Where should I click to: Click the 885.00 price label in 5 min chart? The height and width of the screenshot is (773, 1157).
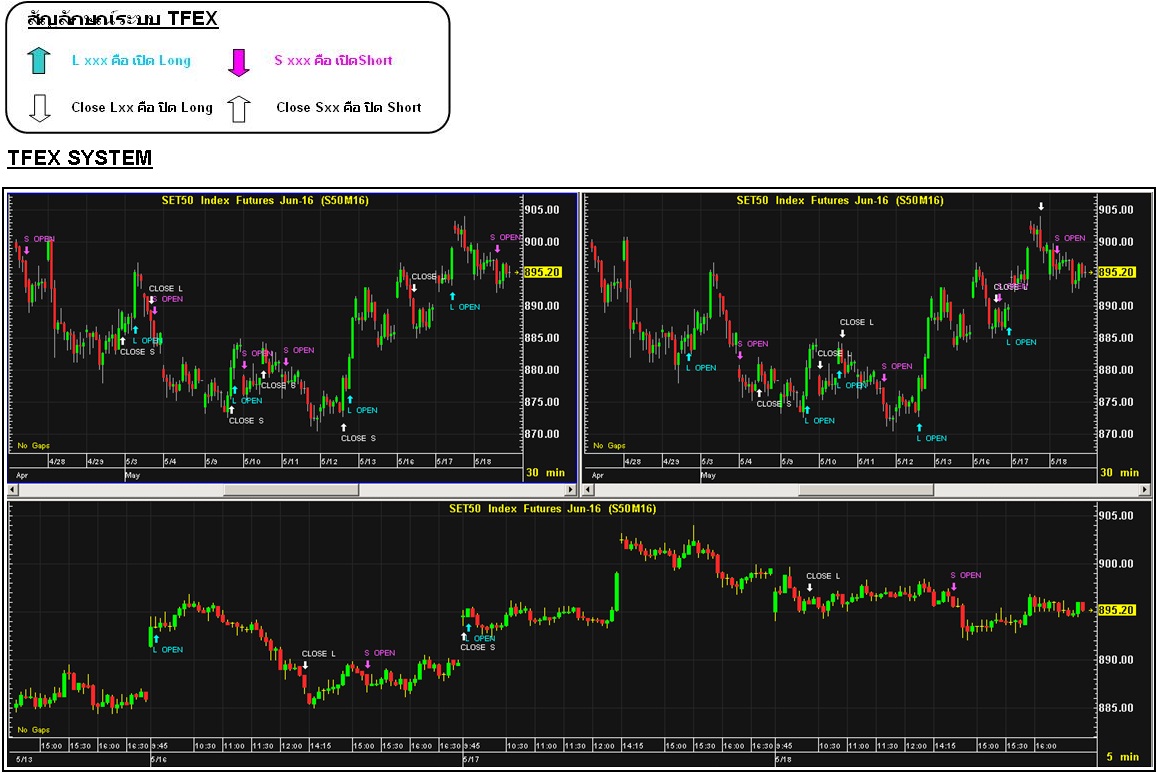1116,707
